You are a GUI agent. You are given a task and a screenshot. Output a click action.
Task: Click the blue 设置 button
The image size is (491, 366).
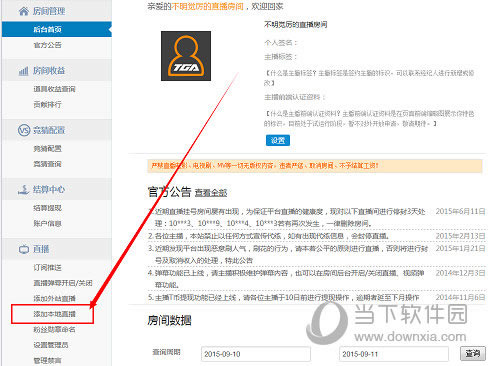click(278, 140)
